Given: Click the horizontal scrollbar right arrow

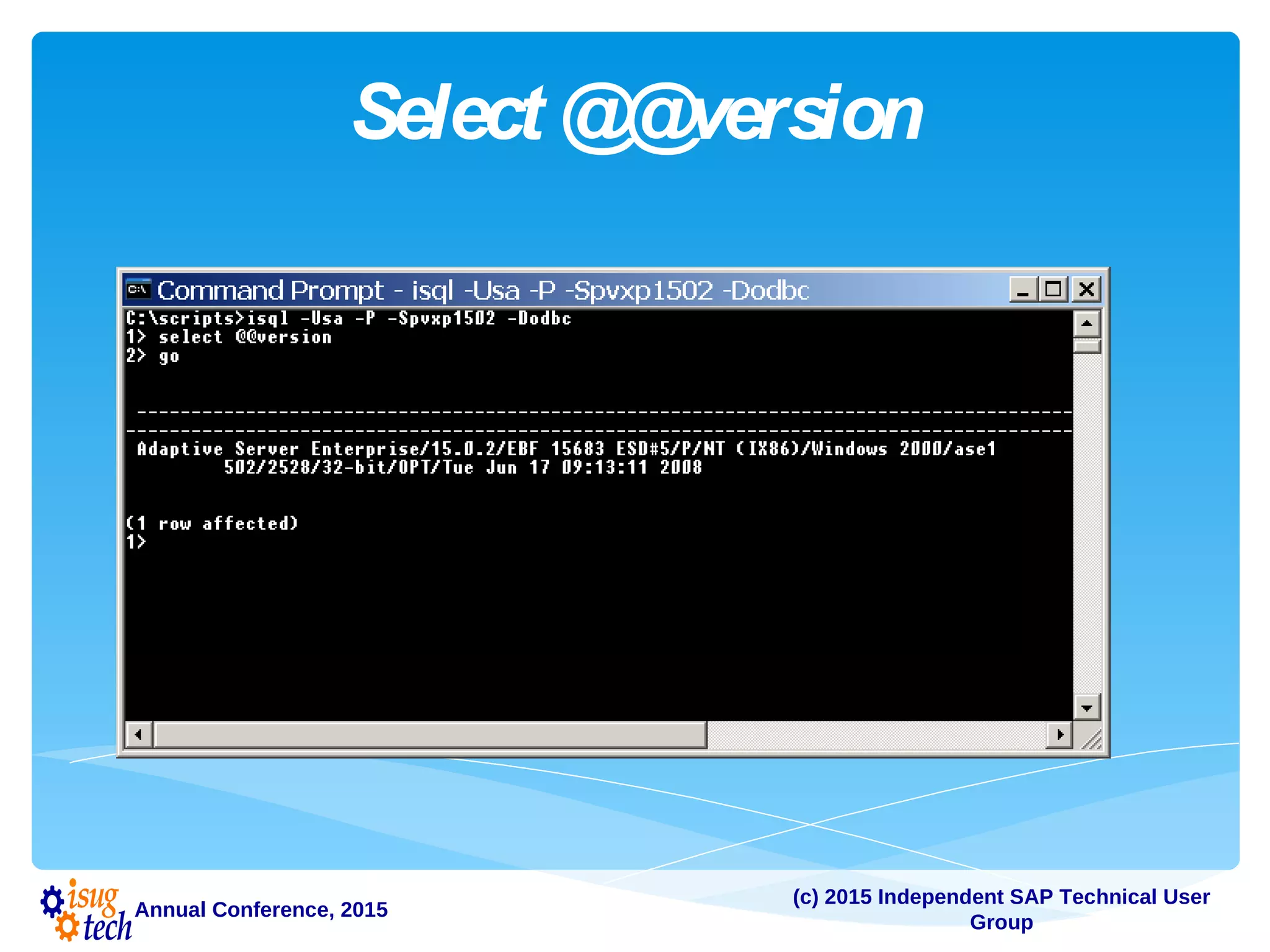Looking at the screenshot, I should pyautogui.click(x=1059, y=735).
